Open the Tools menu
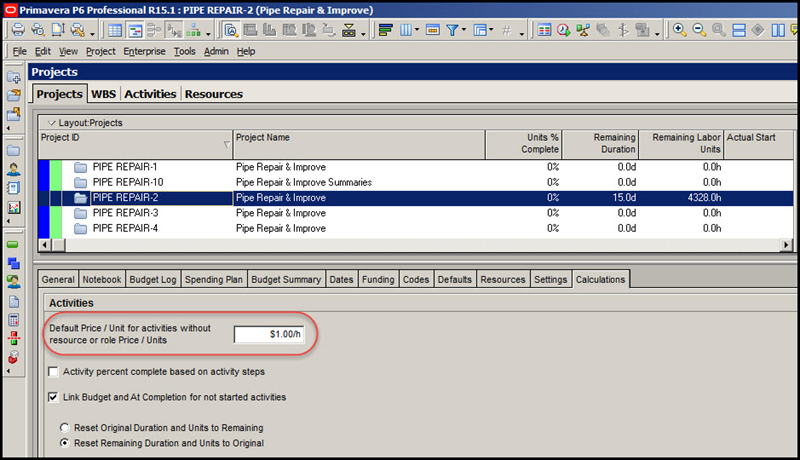Image resolution: width=800 pixels, height=460 pixels. click(184, 52)
